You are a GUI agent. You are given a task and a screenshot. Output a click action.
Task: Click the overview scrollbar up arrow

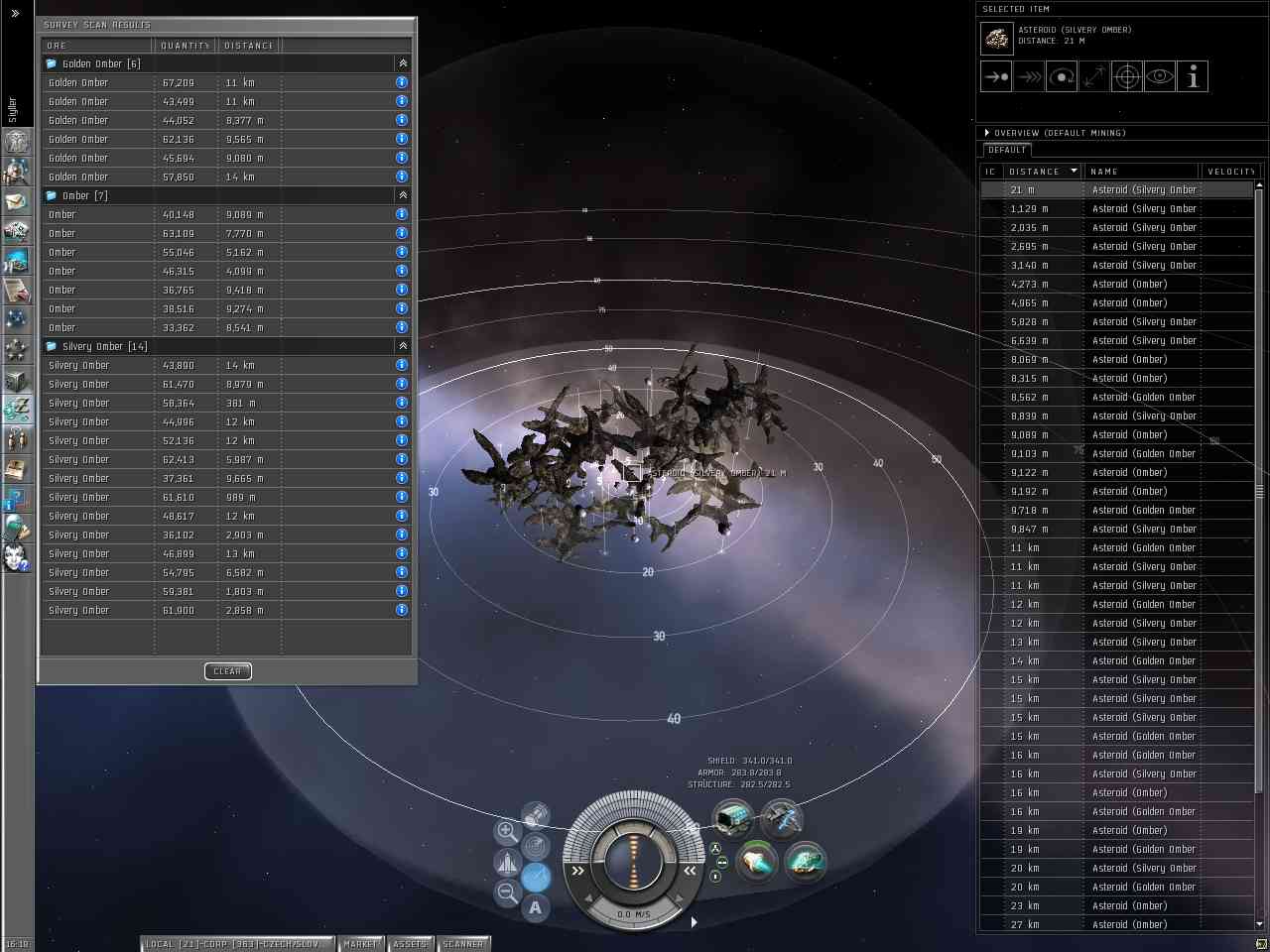click(1259, 186)
